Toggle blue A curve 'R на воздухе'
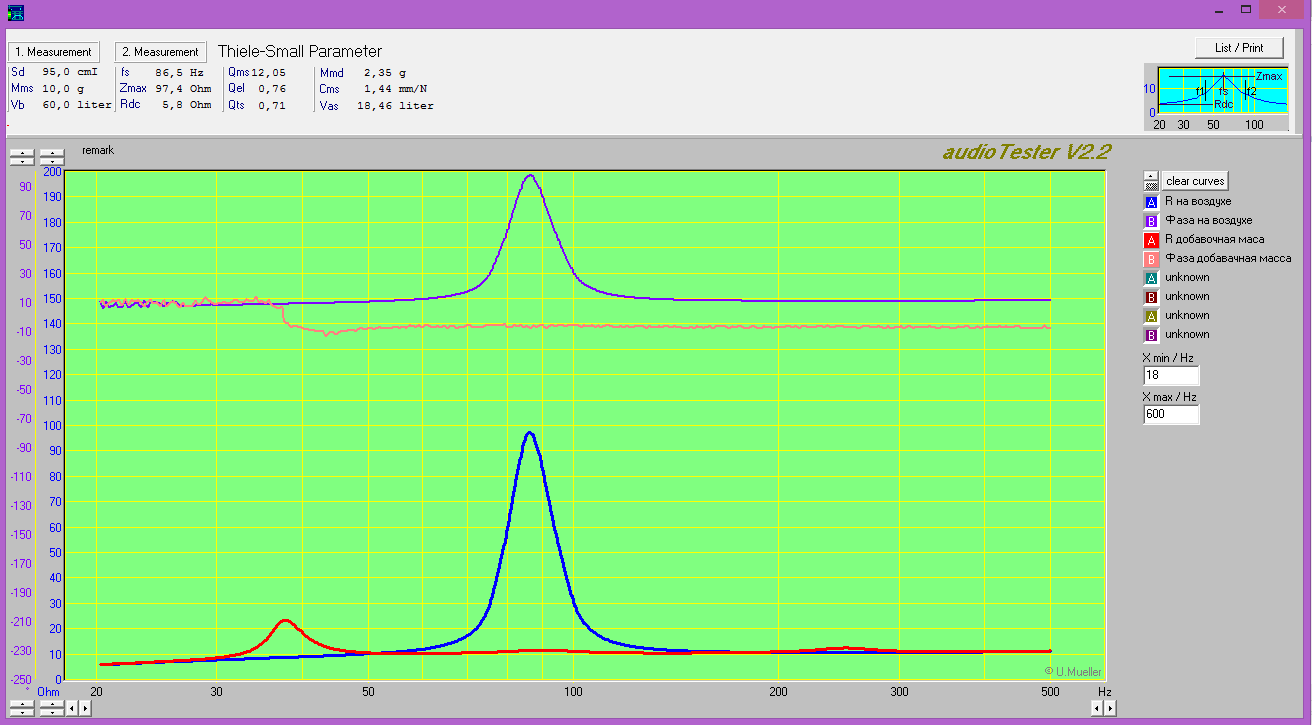The width and height of the screenshot is (1312, 725). click(1150, 202)
